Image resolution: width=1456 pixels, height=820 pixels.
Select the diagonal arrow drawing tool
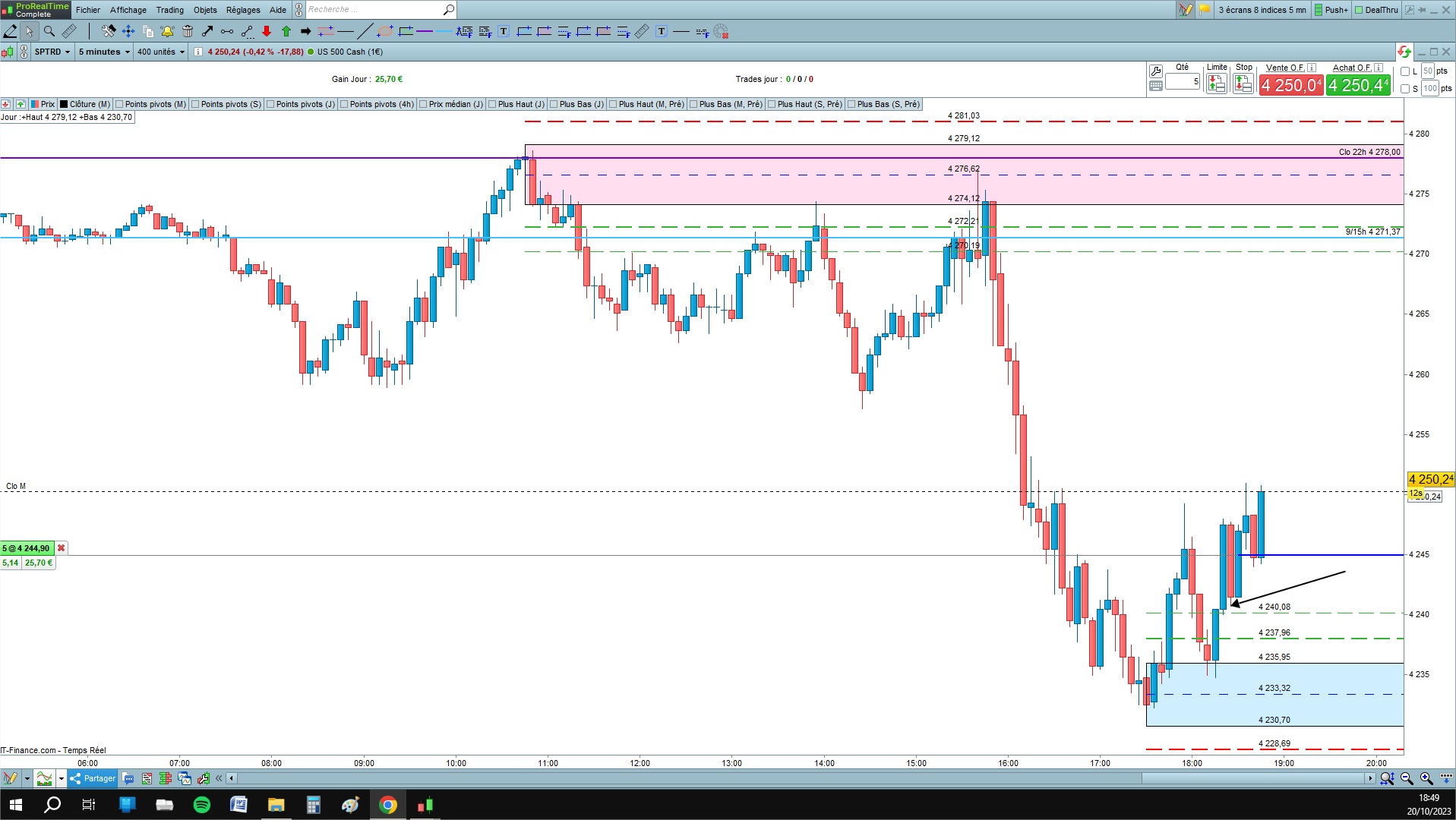point(207,31)
